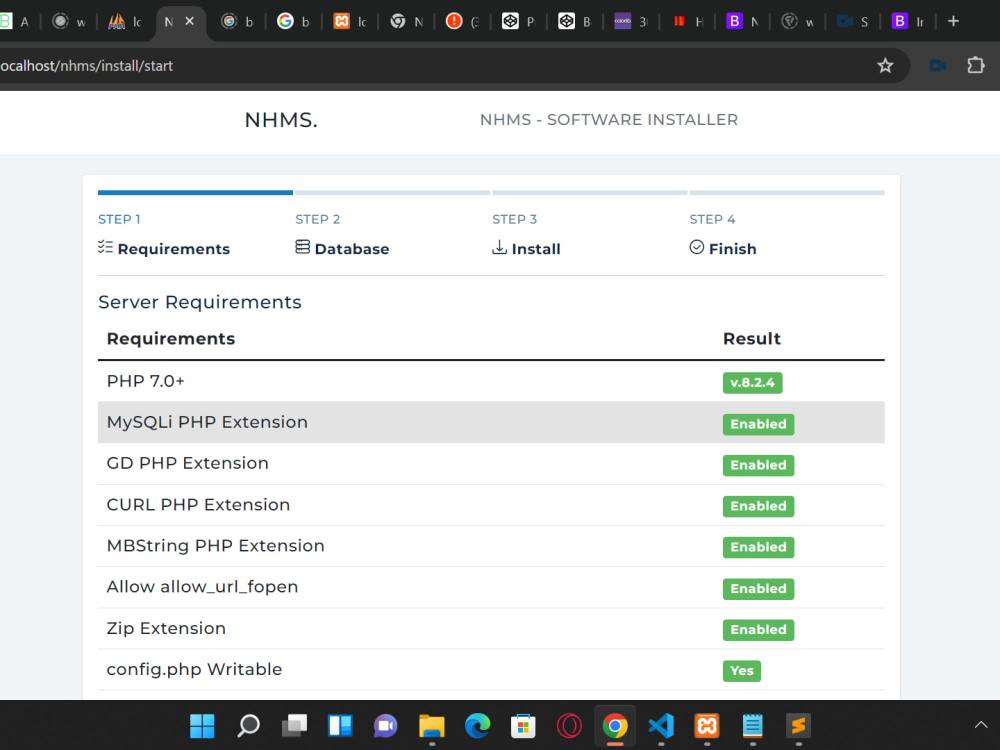The width and height of the screenshot is (1000, 750).
Task: Click the Google Chrome taskbar icon
Action: coord(615,726)
